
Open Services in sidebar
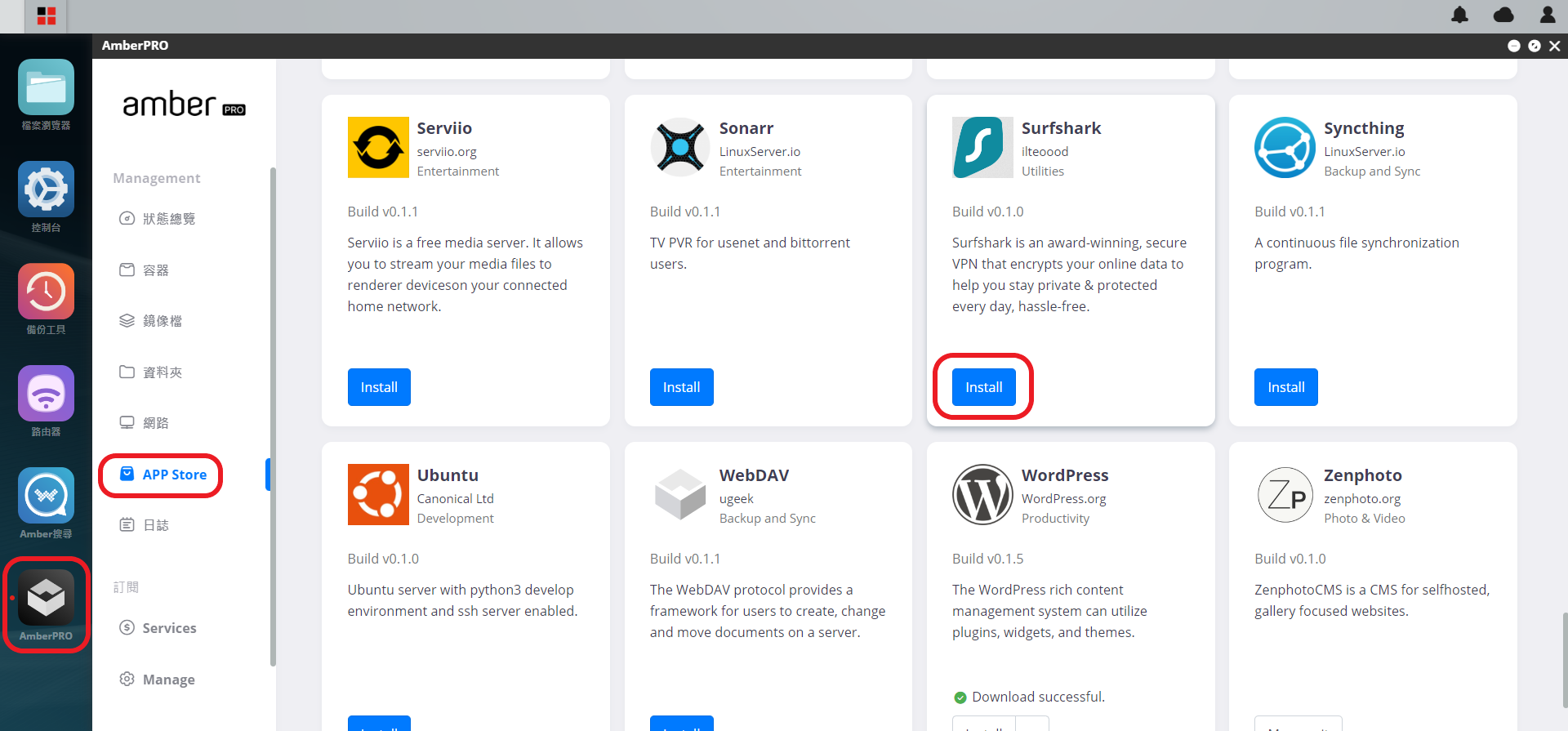tap(158, 628)
